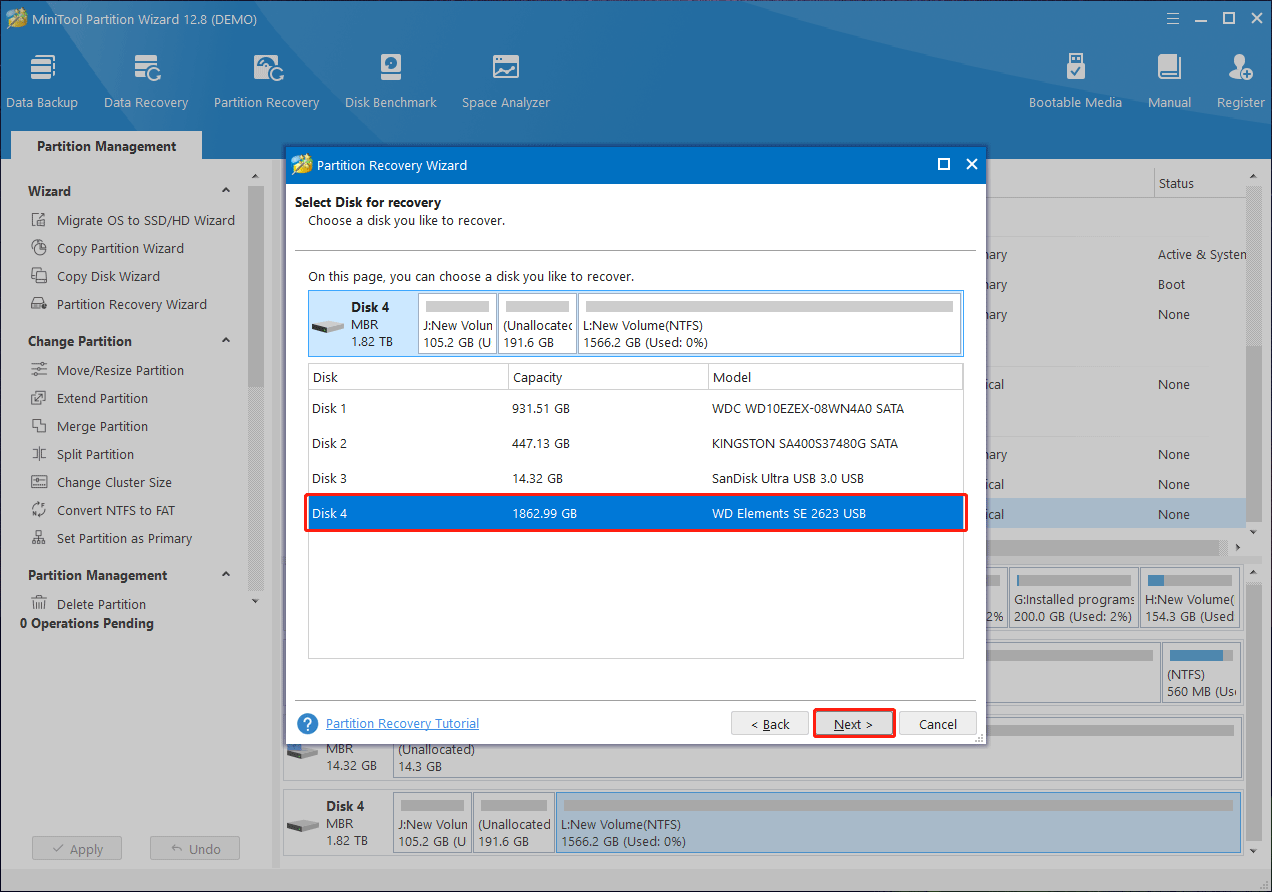Select the 191.6 GB unallocated block in wizard
The height and width of the screenshot is (892, 1272).
pyautogui.click(x=537, y=324)
